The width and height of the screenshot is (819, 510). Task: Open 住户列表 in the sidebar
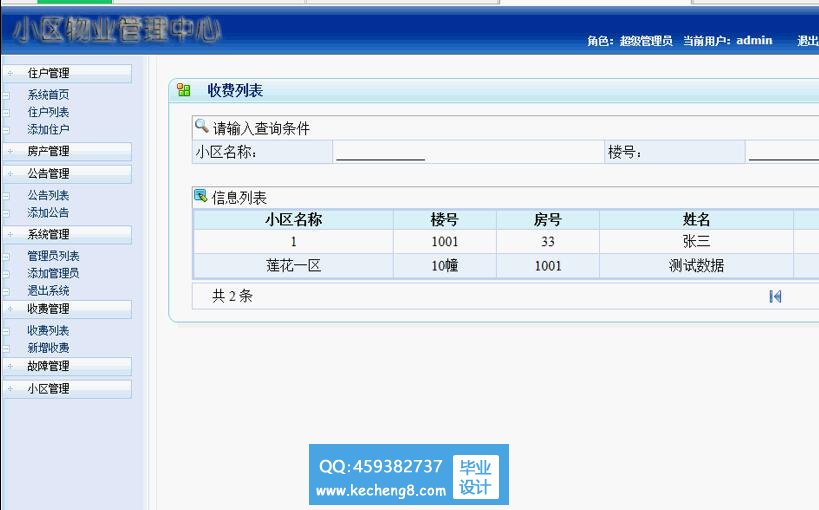pos(48,112)
